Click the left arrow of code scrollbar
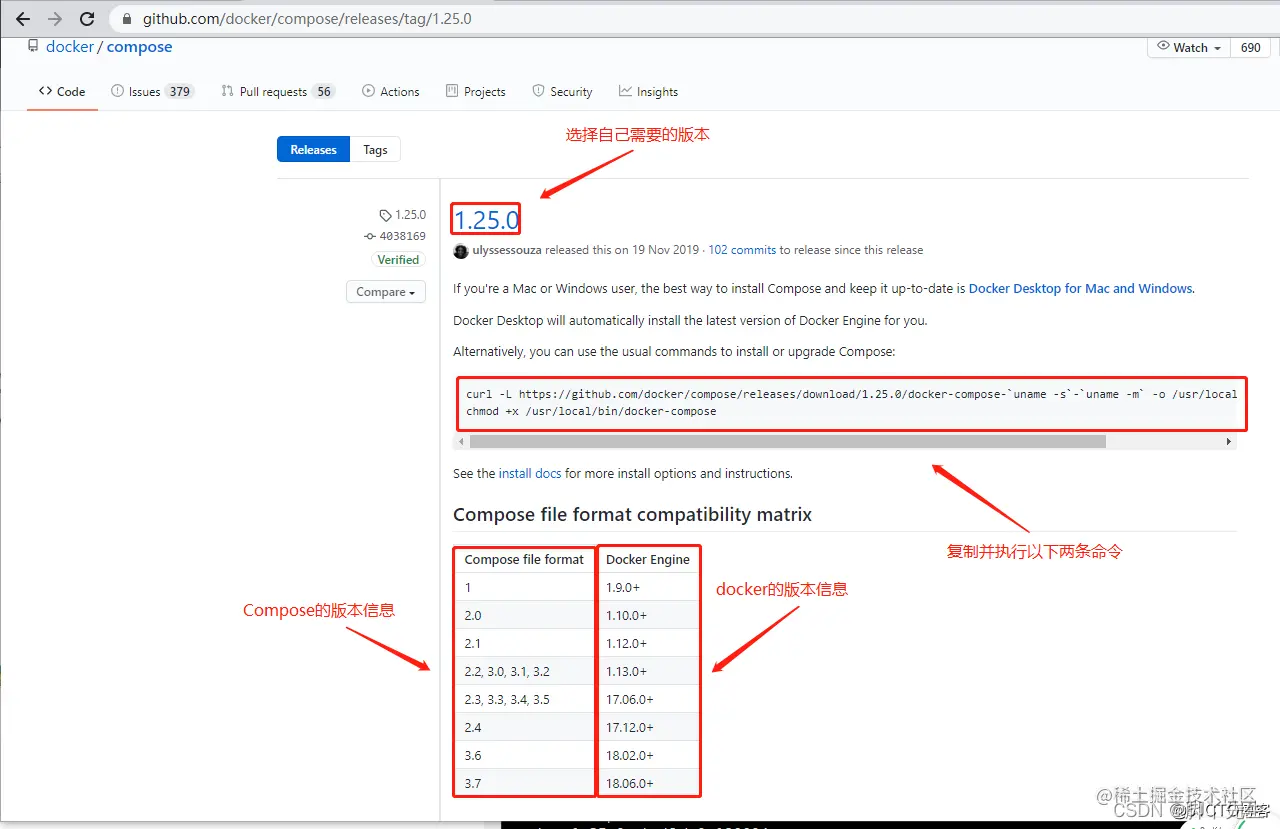Screen dimensions: 1280x829 [462, 441]
